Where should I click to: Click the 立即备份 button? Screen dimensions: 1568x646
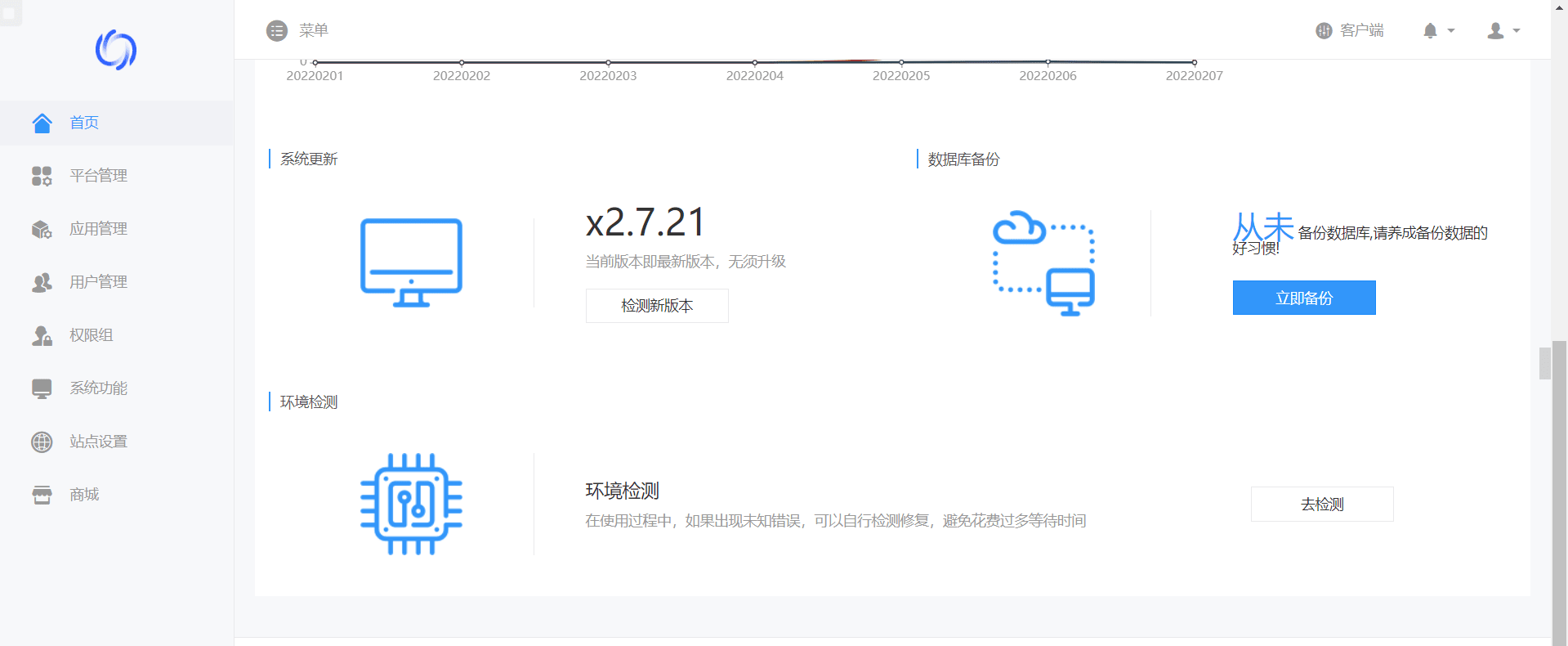(x=1304, y=298)
